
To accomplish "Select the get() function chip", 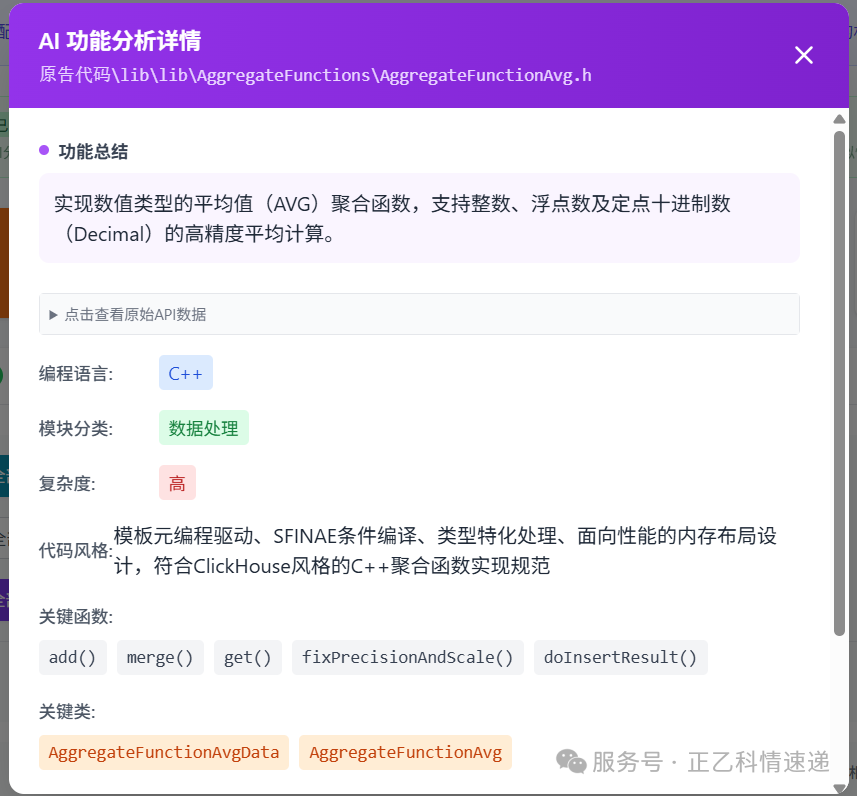I will point(247,658).
